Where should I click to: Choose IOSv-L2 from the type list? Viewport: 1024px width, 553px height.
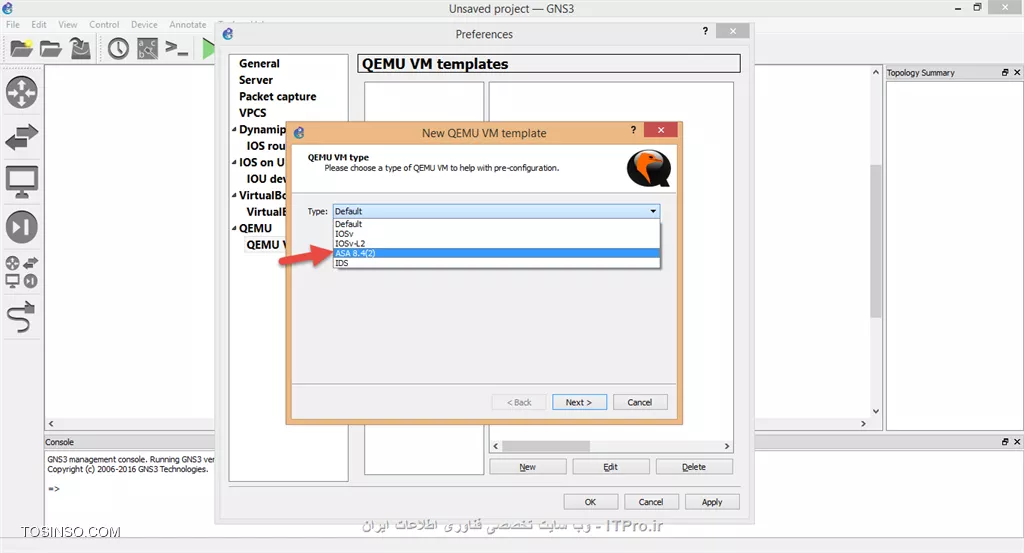point(496,244)
